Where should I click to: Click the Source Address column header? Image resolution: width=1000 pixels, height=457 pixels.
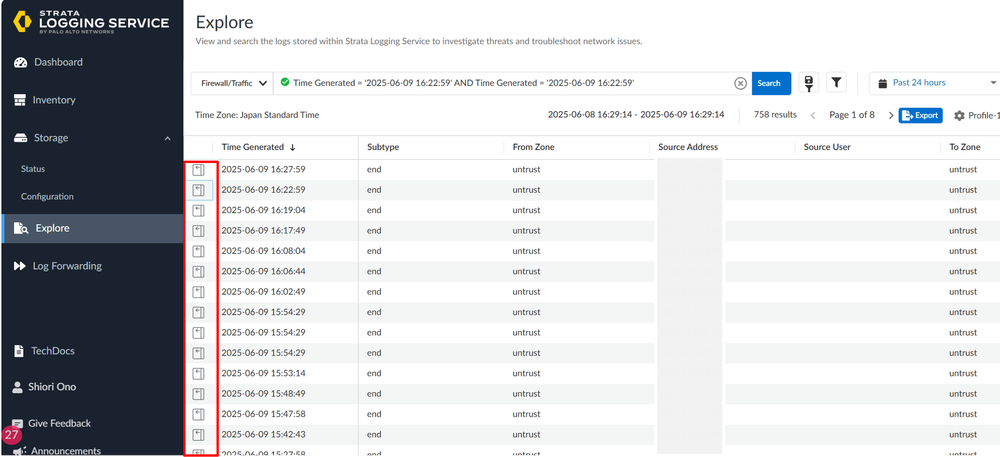688,147
